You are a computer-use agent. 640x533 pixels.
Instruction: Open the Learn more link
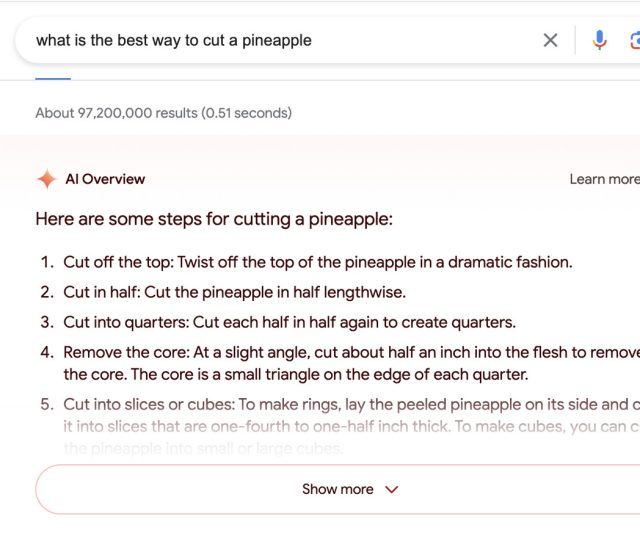click(604, 179)
